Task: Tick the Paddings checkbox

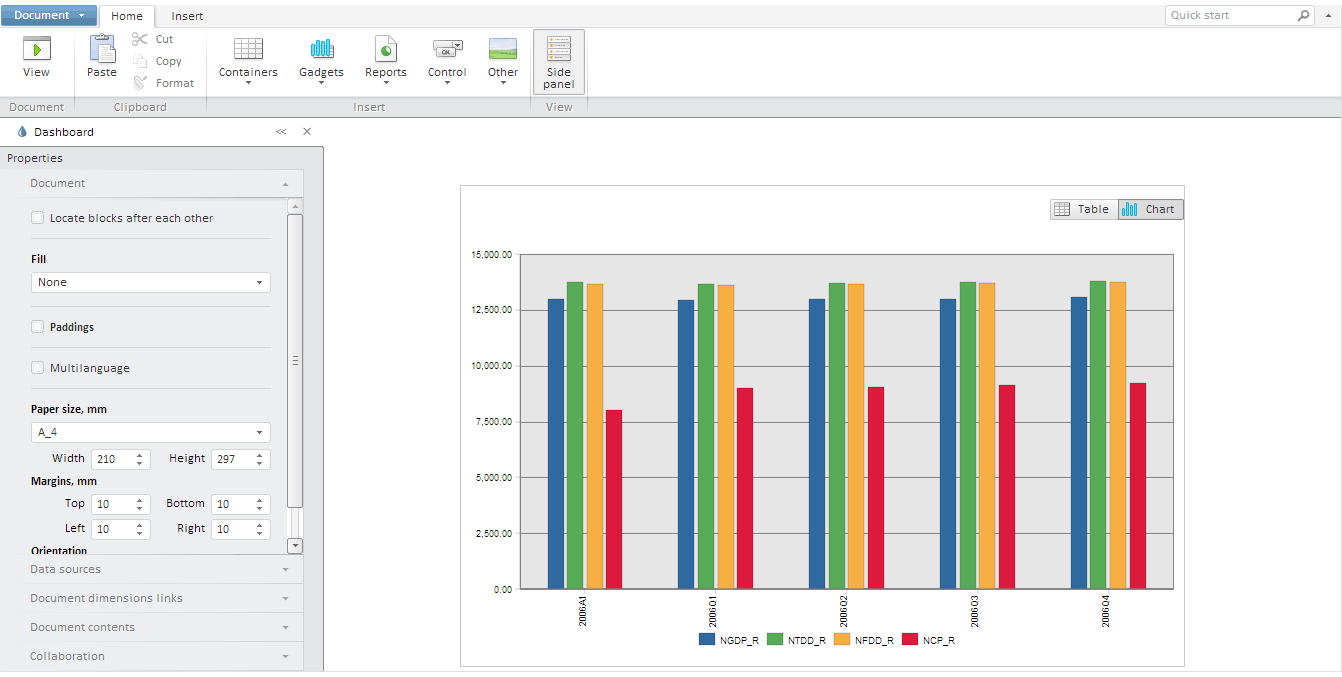Action: [38, 327]
